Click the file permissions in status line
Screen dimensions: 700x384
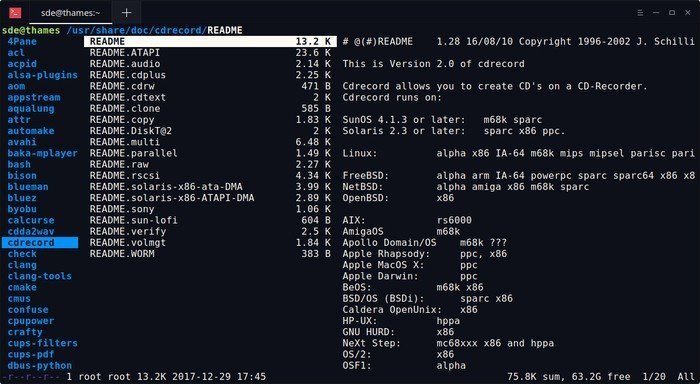pos(31,377)
